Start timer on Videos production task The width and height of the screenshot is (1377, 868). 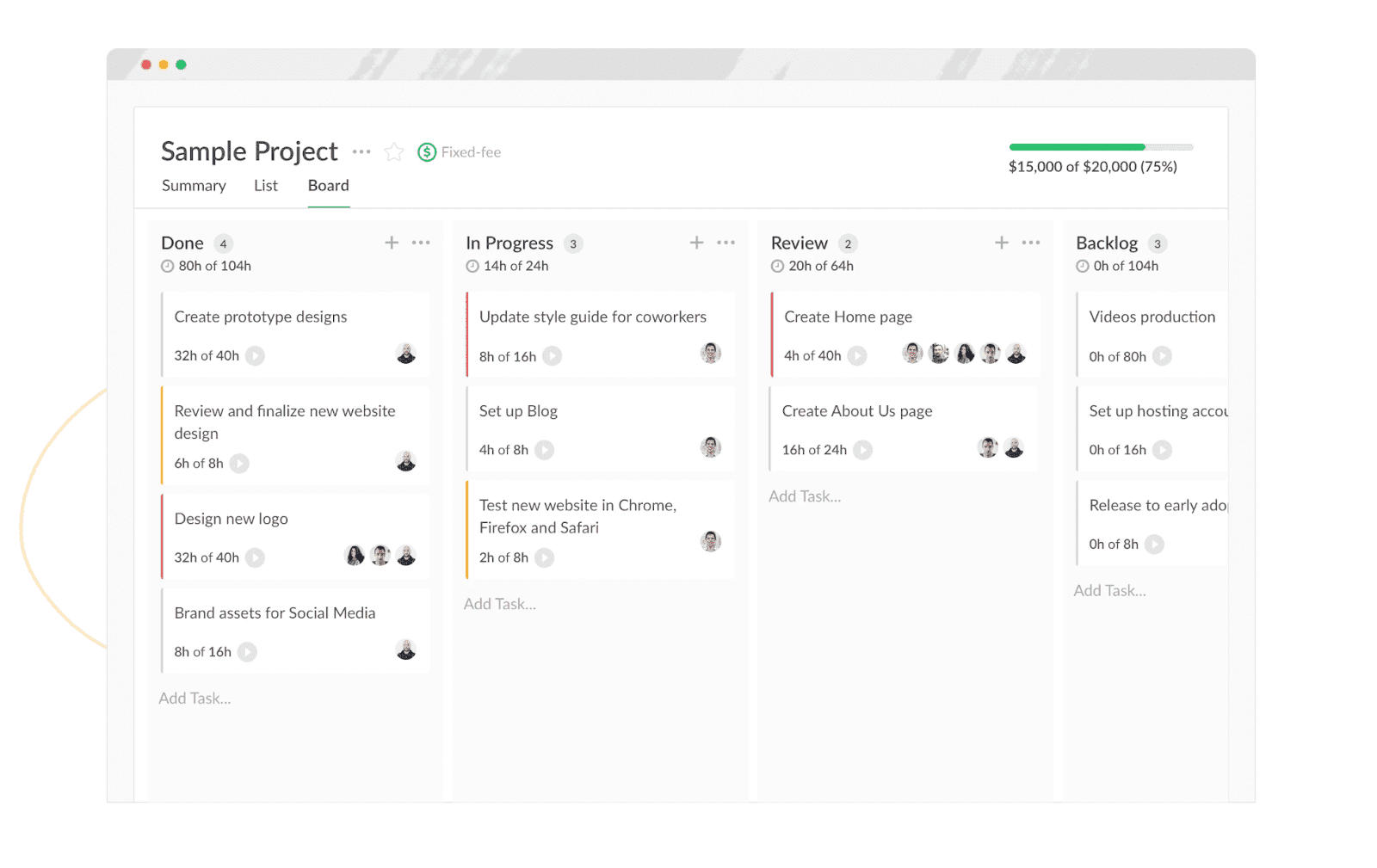1163,356
